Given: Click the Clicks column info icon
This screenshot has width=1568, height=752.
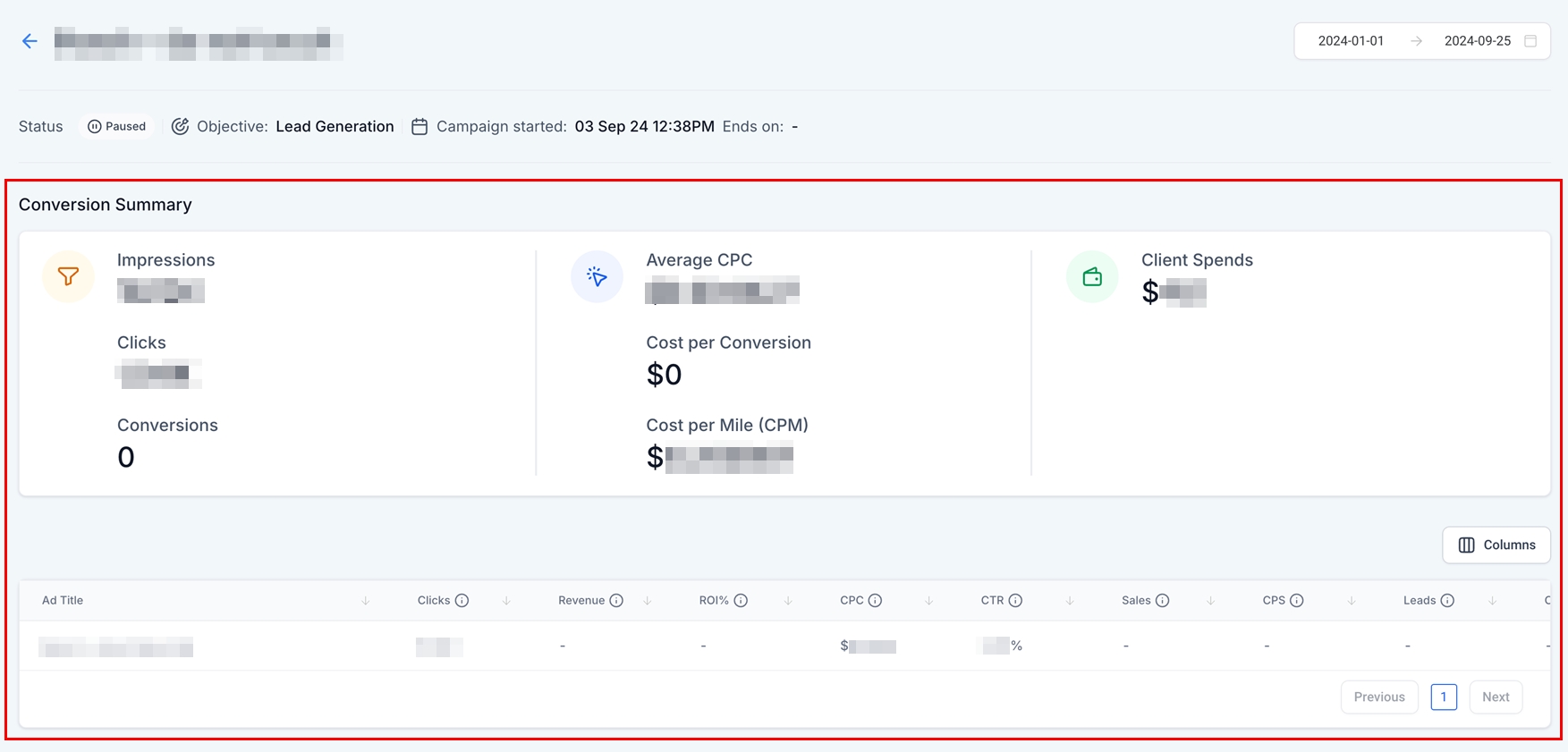Looking at the screenshot, I should (462, 601).
